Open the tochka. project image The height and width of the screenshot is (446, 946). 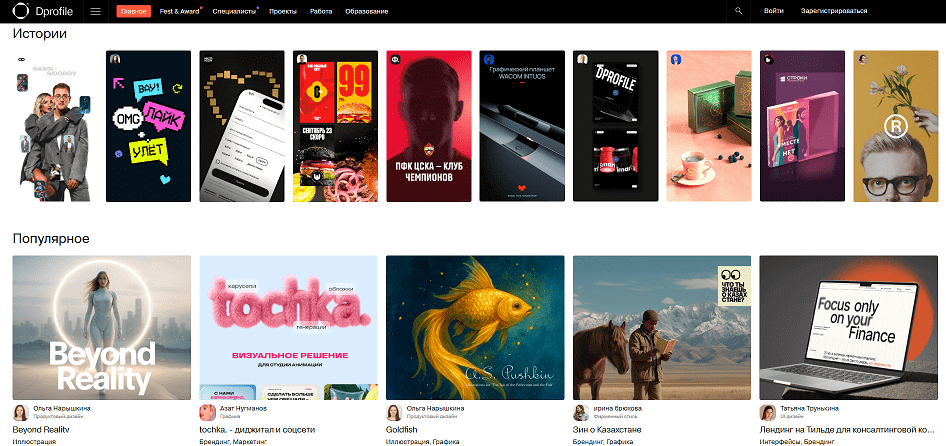pyautogui.click(x=288, y=327)
